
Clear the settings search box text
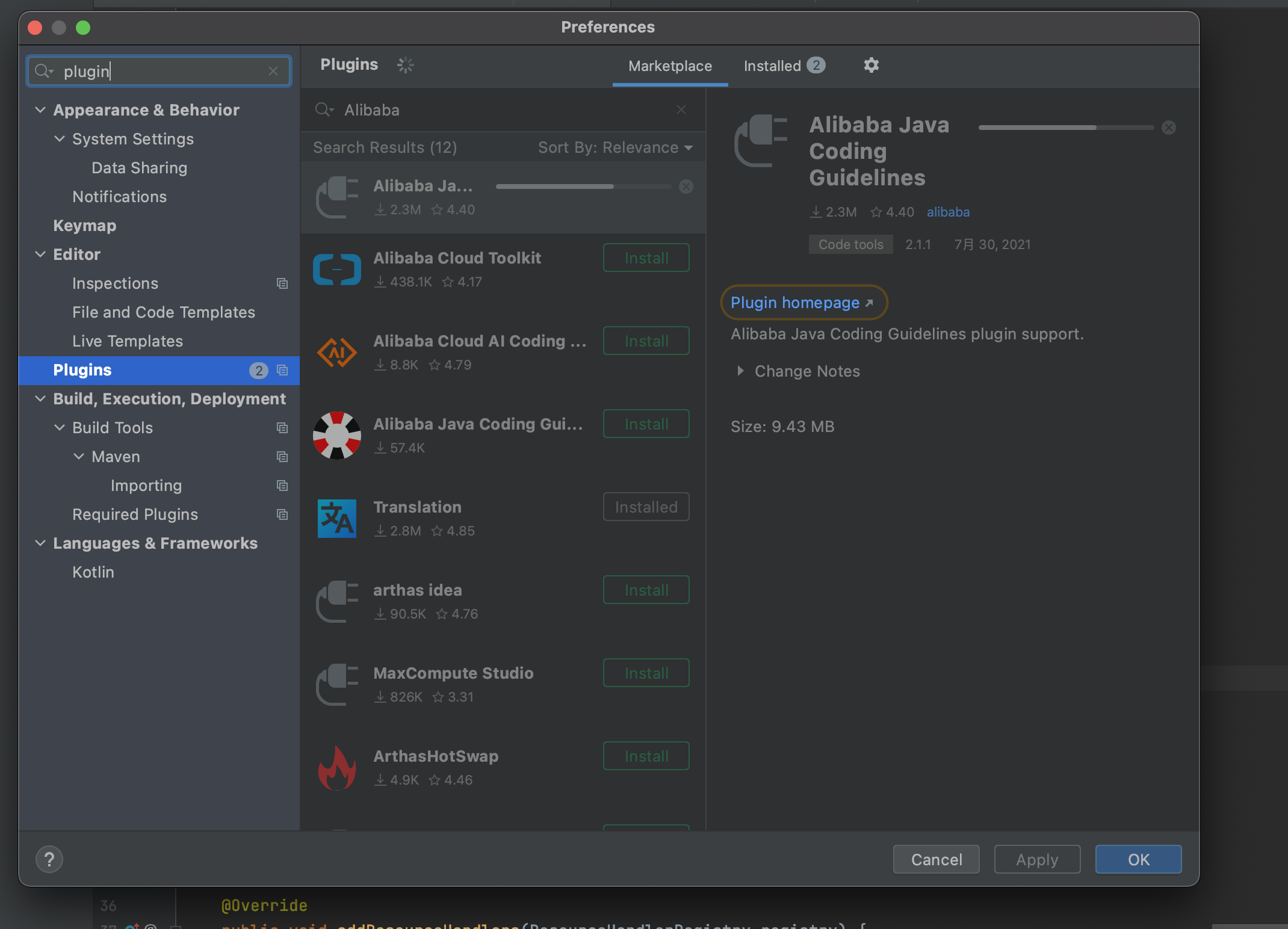click(x=273, y=71)
